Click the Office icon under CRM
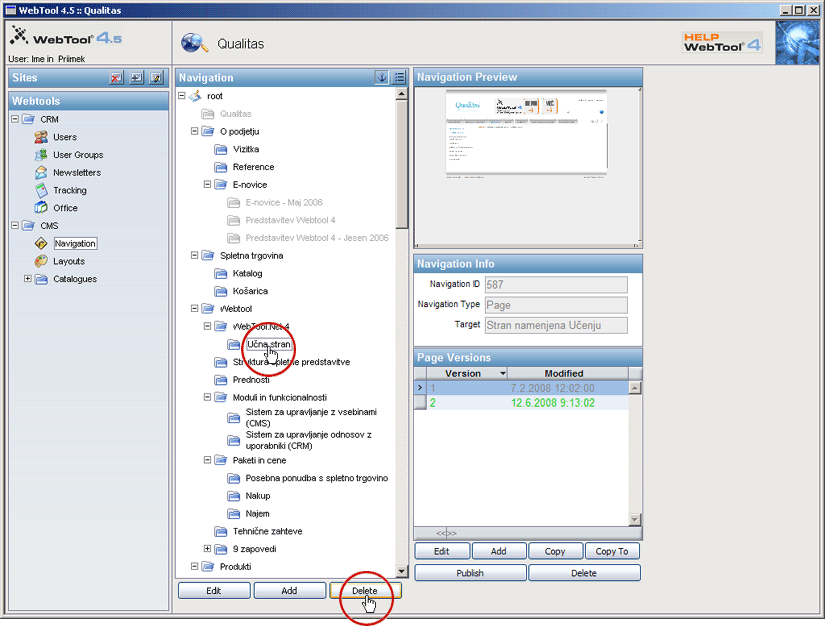Image resolution: width=825 pixels, height=635 pixels. point(41,208)
